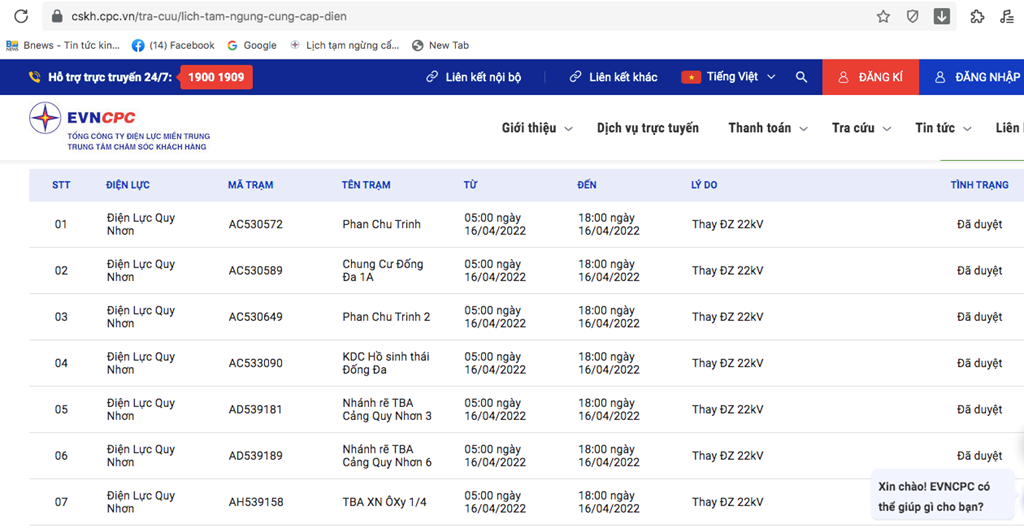The image size is (1024, 532).
Task: Click the EVNCPC logo
Action: click(120, 127)
